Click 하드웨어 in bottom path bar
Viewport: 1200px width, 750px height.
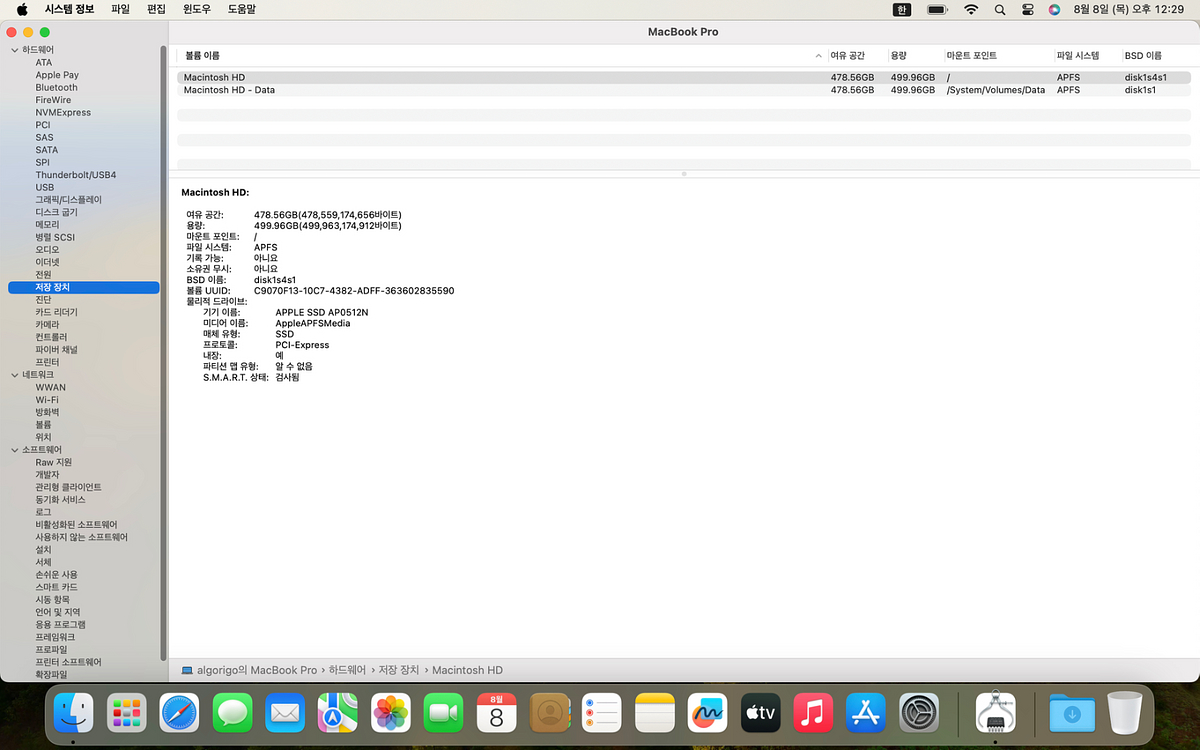[x=349, y=670]
